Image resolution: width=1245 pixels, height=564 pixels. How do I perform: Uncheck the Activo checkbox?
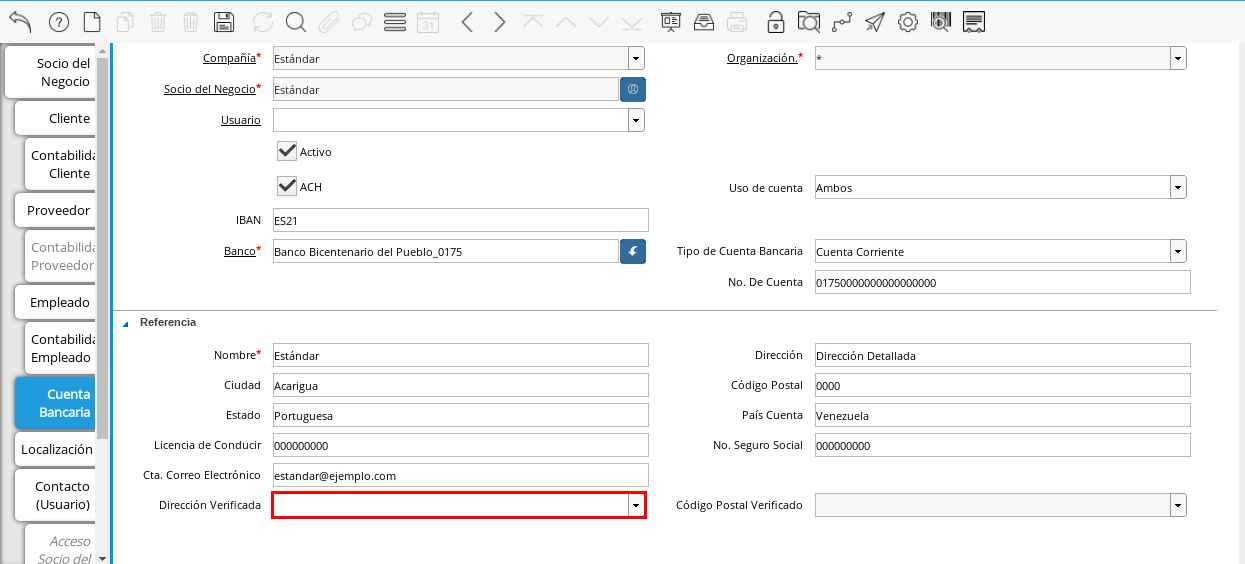(x=288, y=151)
